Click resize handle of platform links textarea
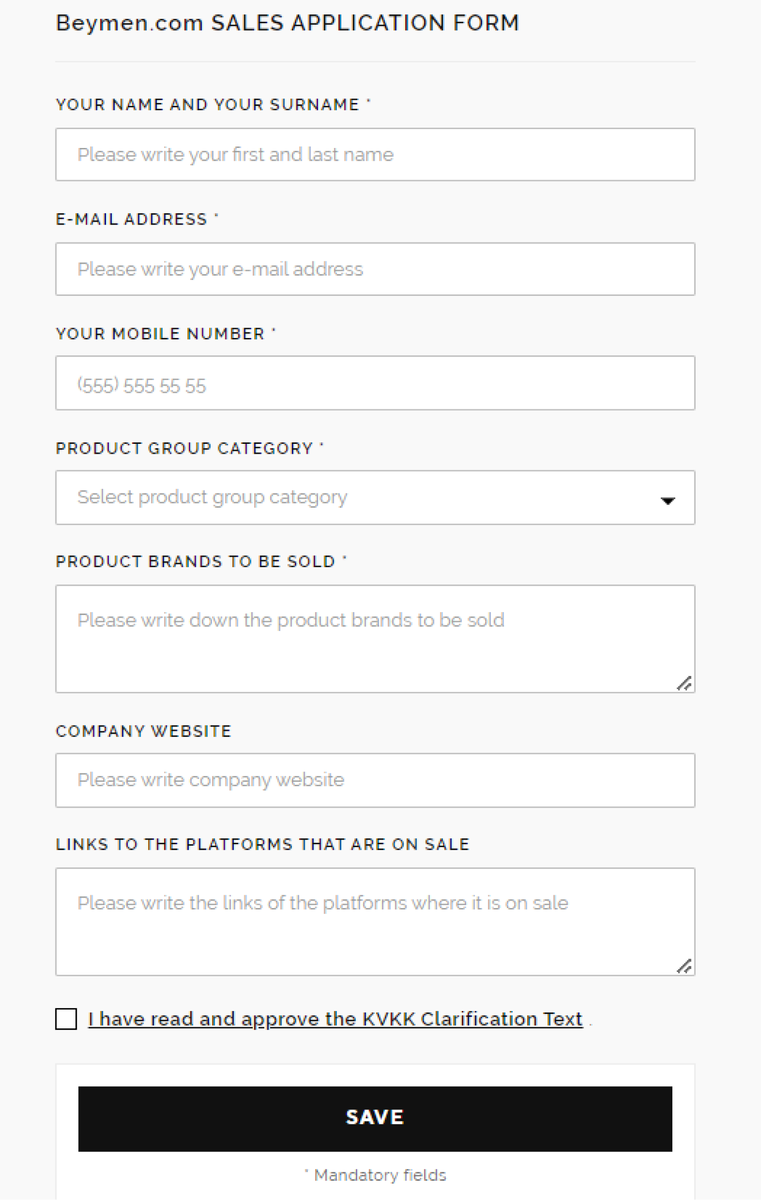761x1200 pixels. click(x=684, y=966)
